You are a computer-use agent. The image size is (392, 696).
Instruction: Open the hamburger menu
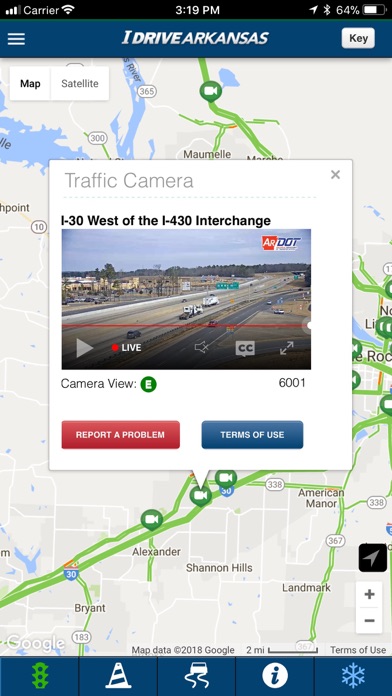tap(16, 39)
